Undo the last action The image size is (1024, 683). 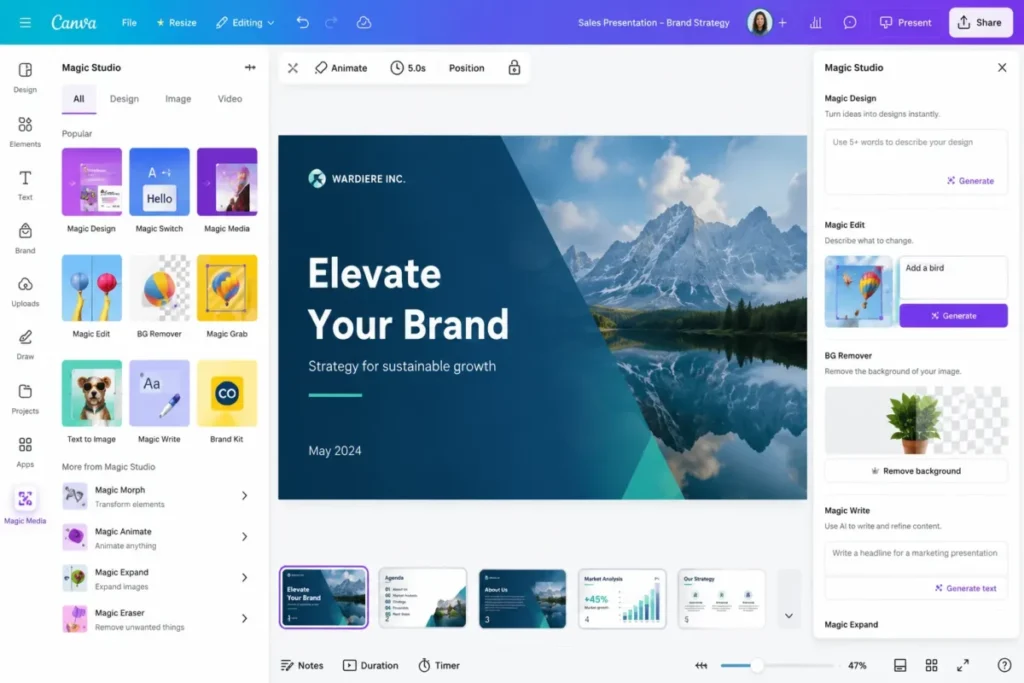(302, 23)
